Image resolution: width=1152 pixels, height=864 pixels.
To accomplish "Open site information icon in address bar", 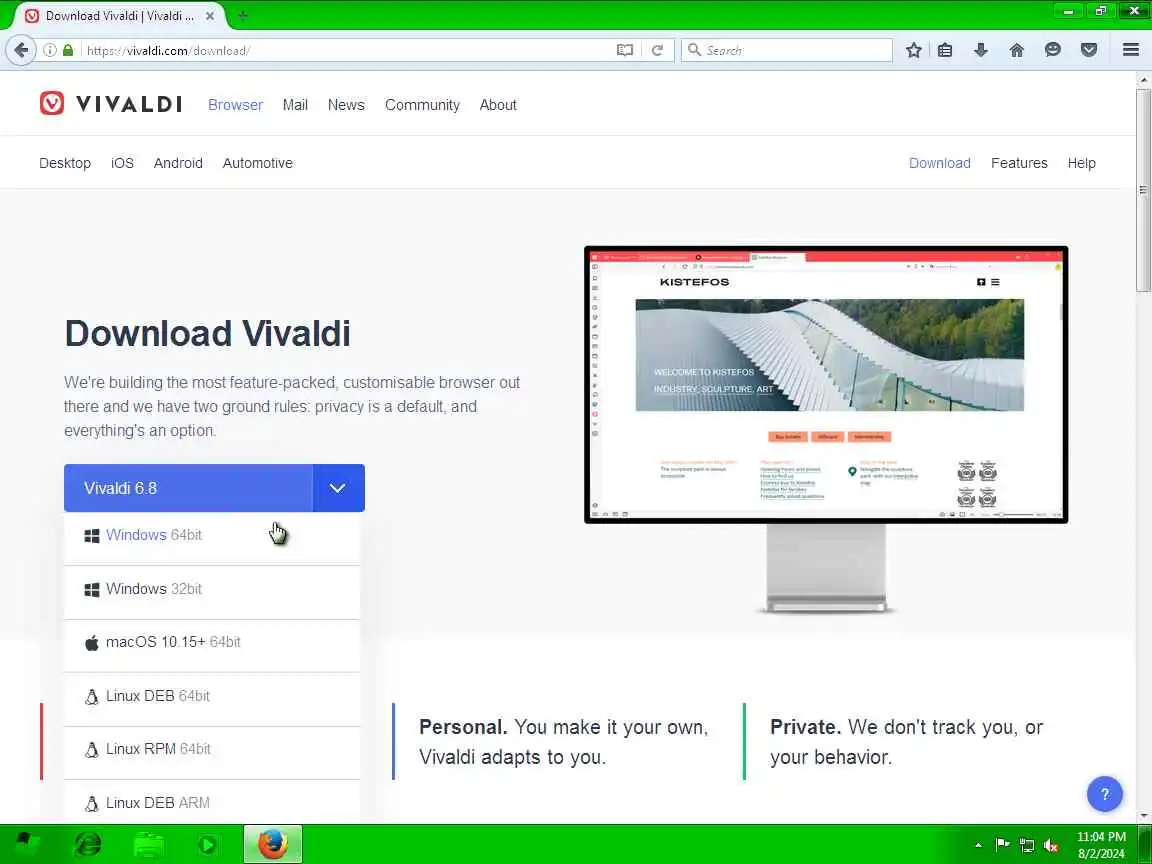I will (x=49, y=50).
